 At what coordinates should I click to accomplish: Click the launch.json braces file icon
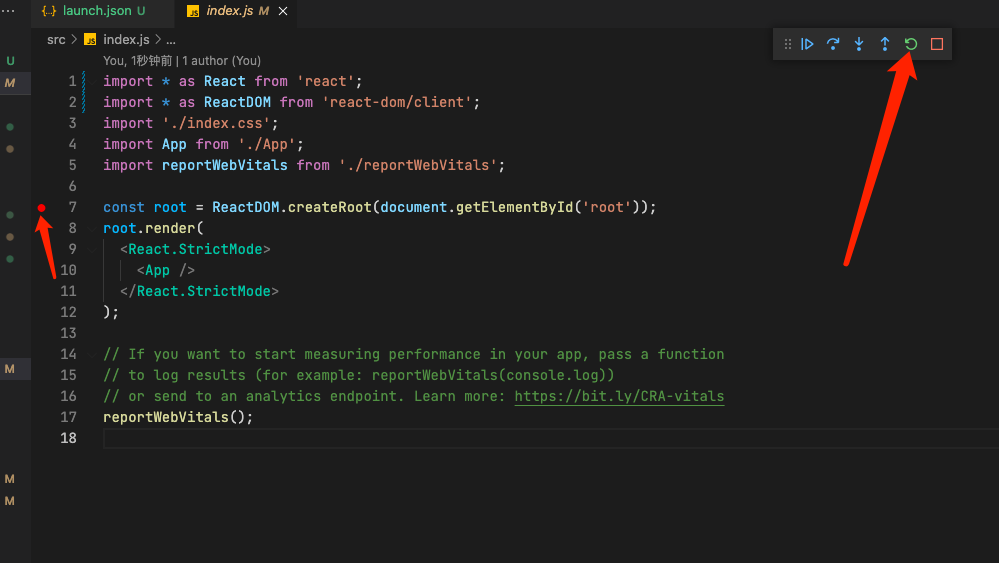[48, 11]
